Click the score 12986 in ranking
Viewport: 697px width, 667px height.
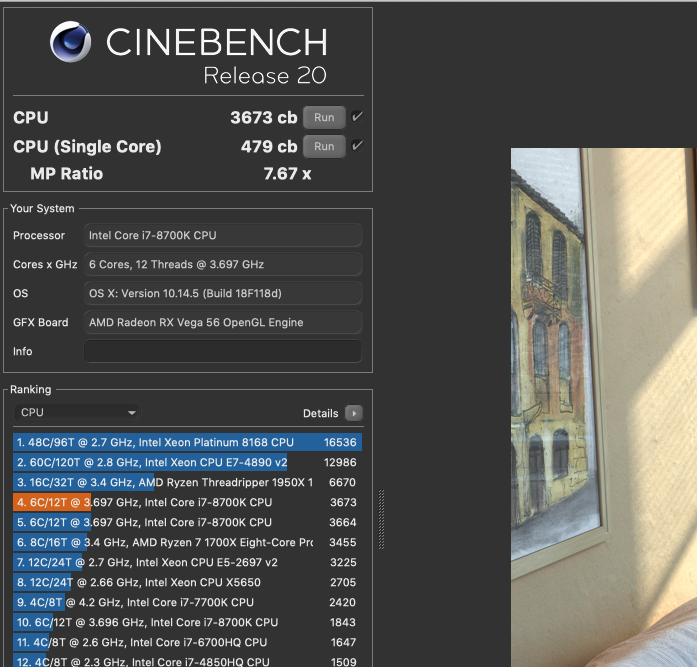pyautogui.click(x=340, y=462)
